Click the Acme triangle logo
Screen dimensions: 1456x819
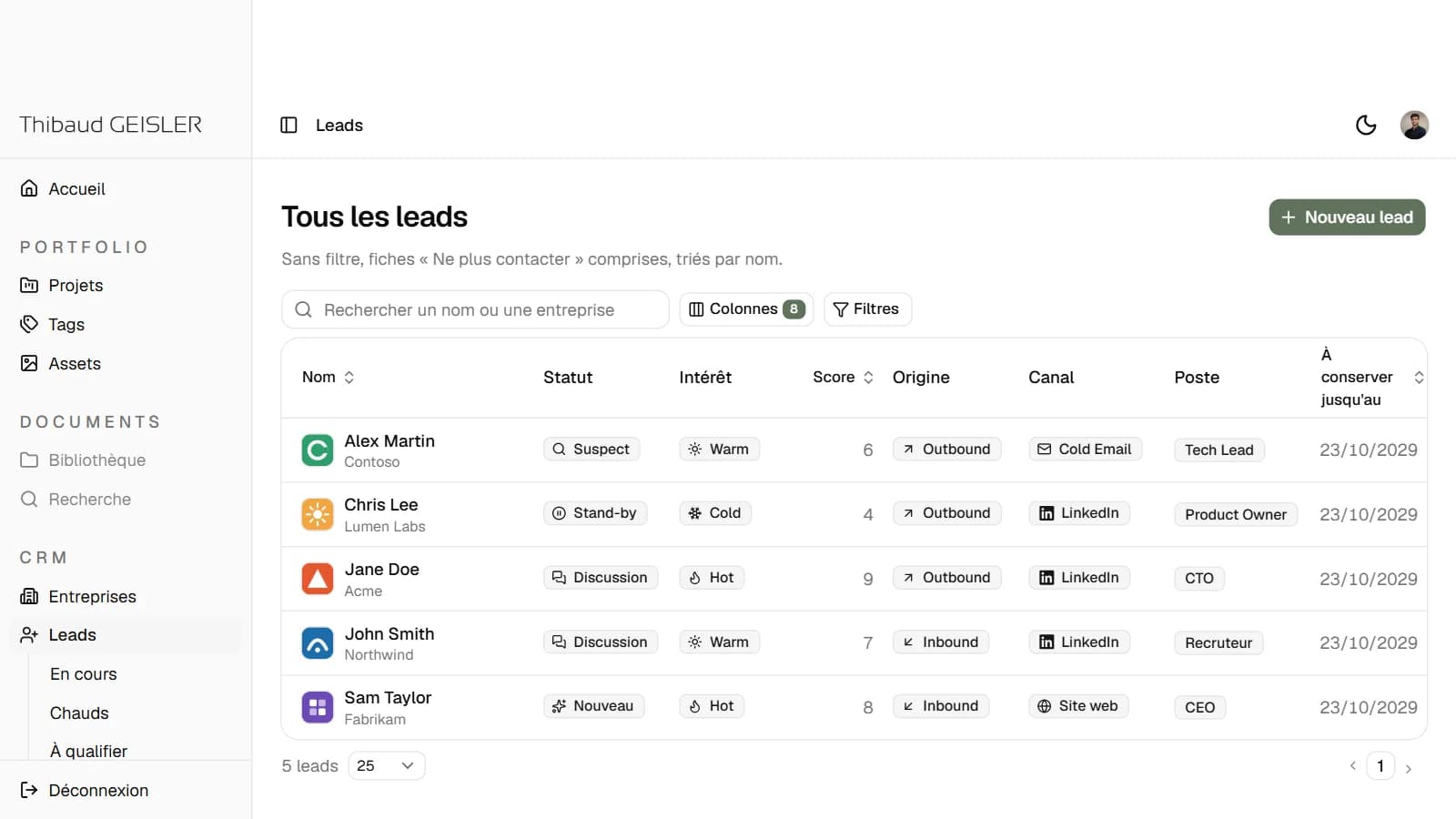coord(318,579)
